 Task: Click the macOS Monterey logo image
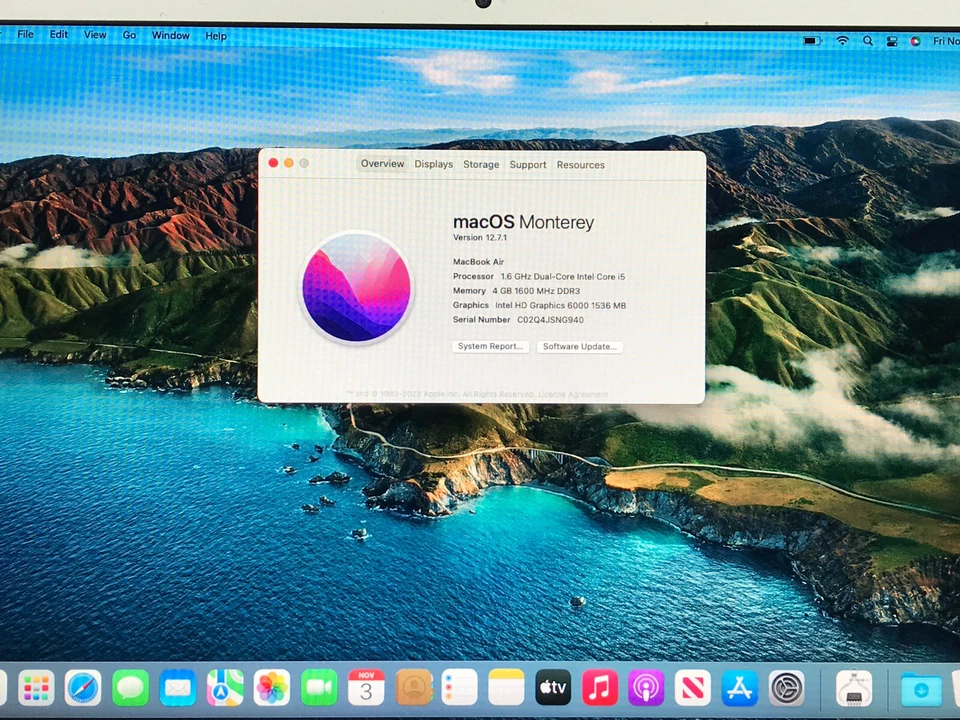[x=356, y=288]
